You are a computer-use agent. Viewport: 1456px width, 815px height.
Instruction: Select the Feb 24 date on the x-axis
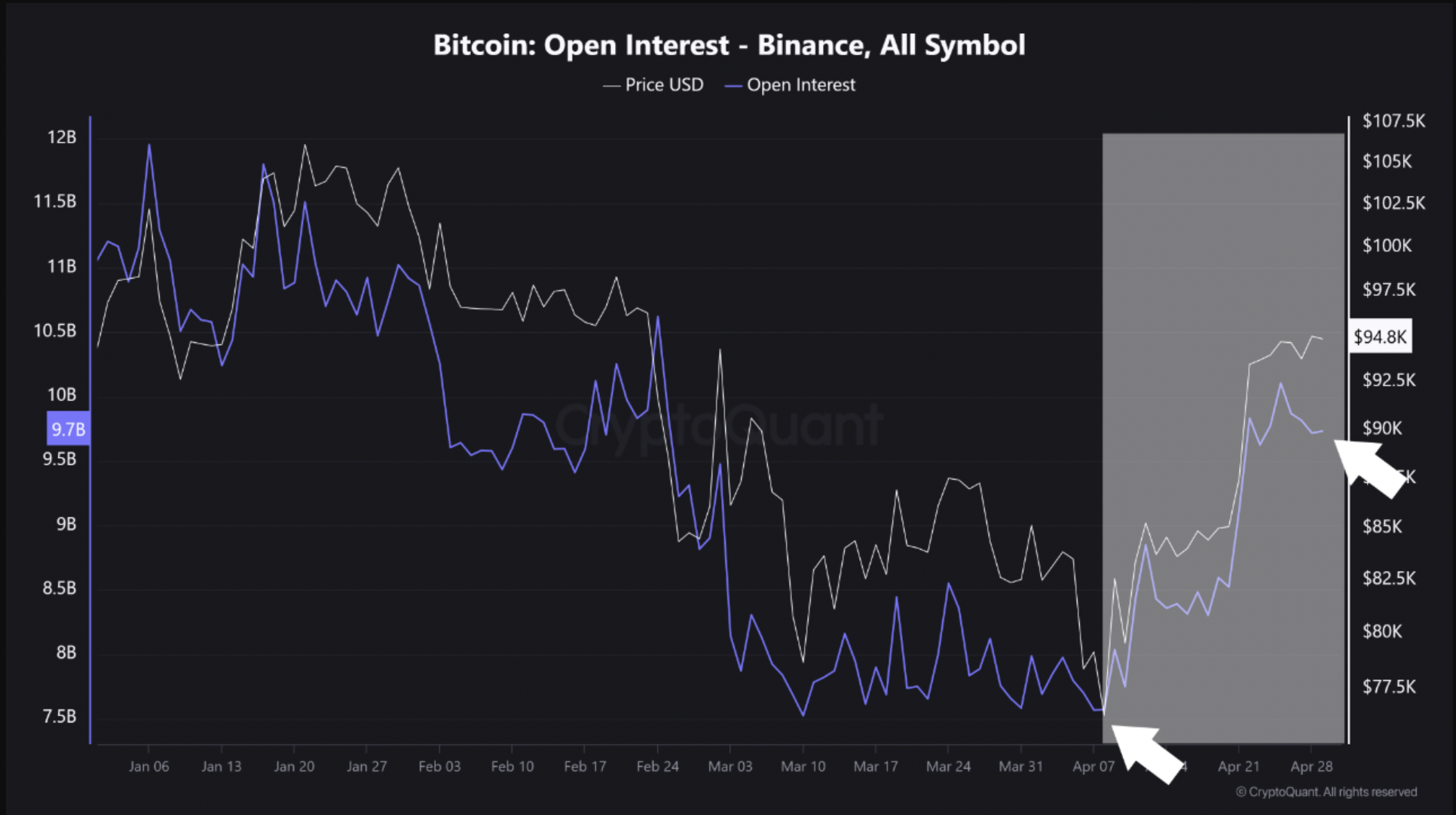click(657, 766)
